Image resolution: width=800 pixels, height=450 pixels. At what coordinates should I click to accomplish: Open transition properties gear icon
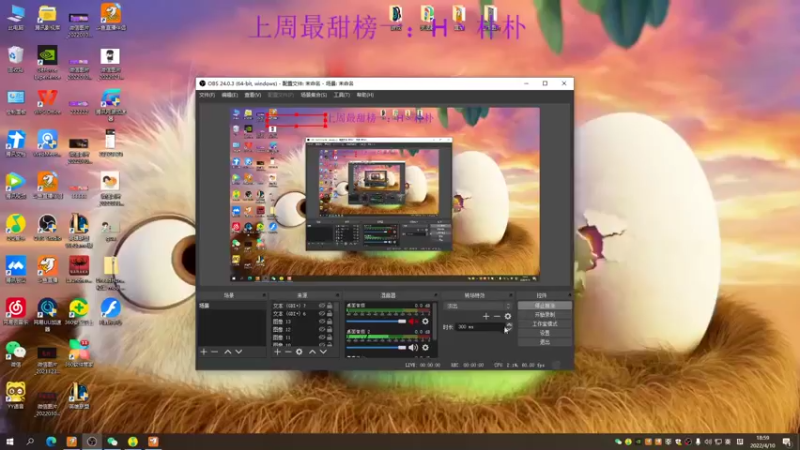pyautogui.click(x=508, y=316)
